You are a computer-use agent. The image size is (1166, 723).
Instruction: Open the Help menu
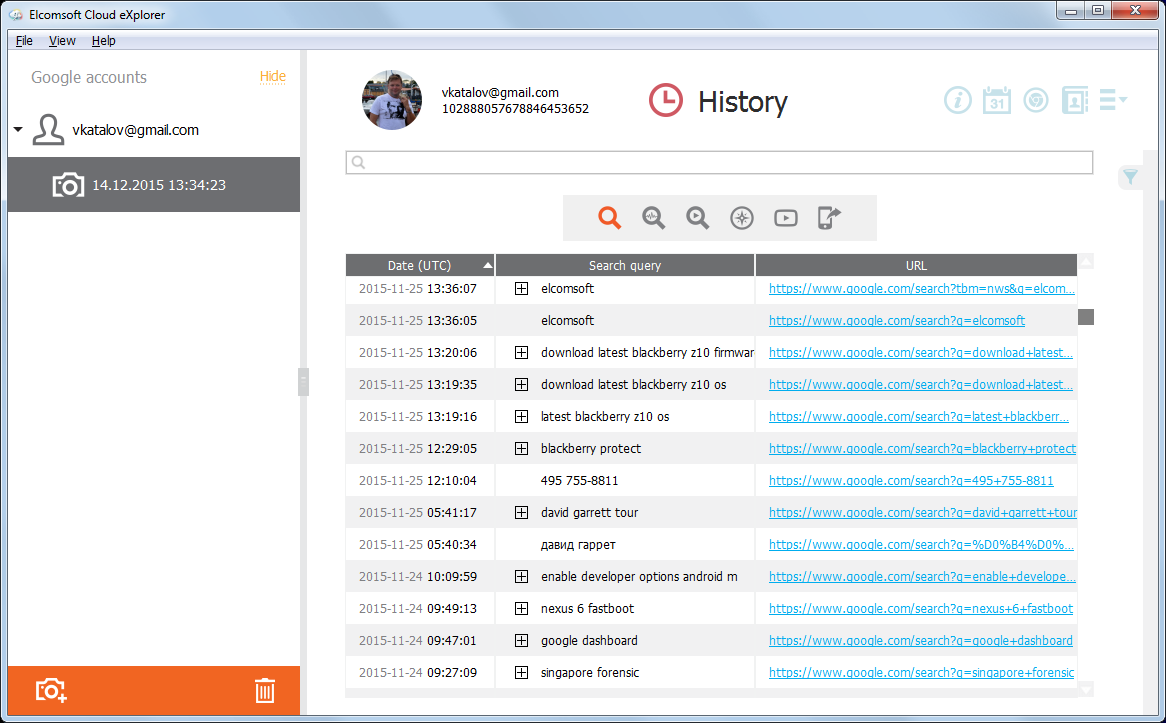103,40
